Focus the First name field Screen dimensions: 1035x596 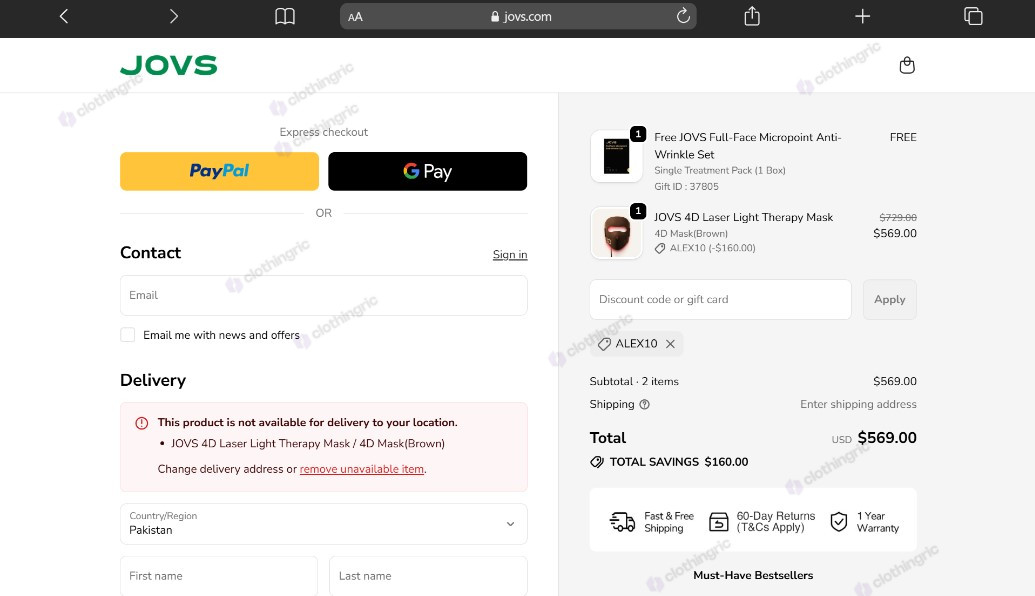[218, 576]
